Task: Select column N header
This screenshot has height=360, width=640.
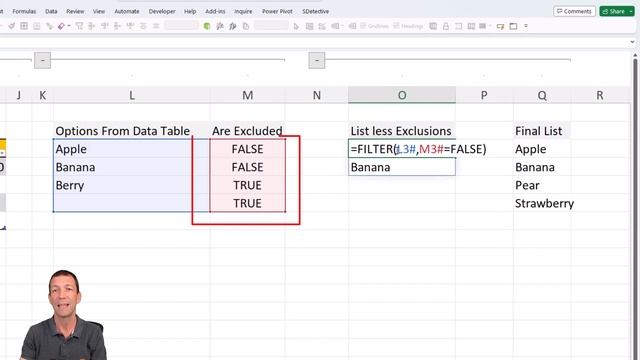Action: 316,95
